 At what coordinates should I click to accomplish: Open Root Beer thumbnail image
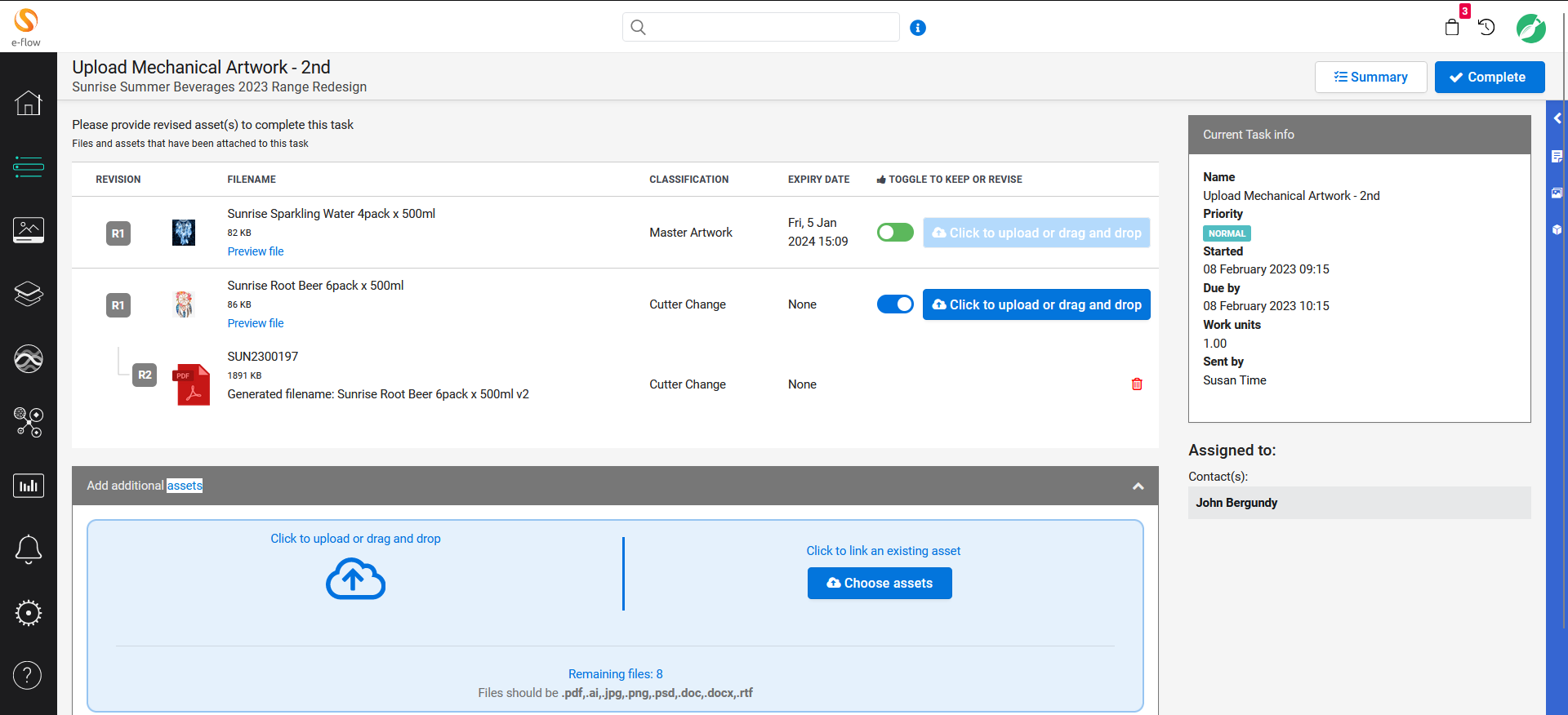tap(184, 304)
